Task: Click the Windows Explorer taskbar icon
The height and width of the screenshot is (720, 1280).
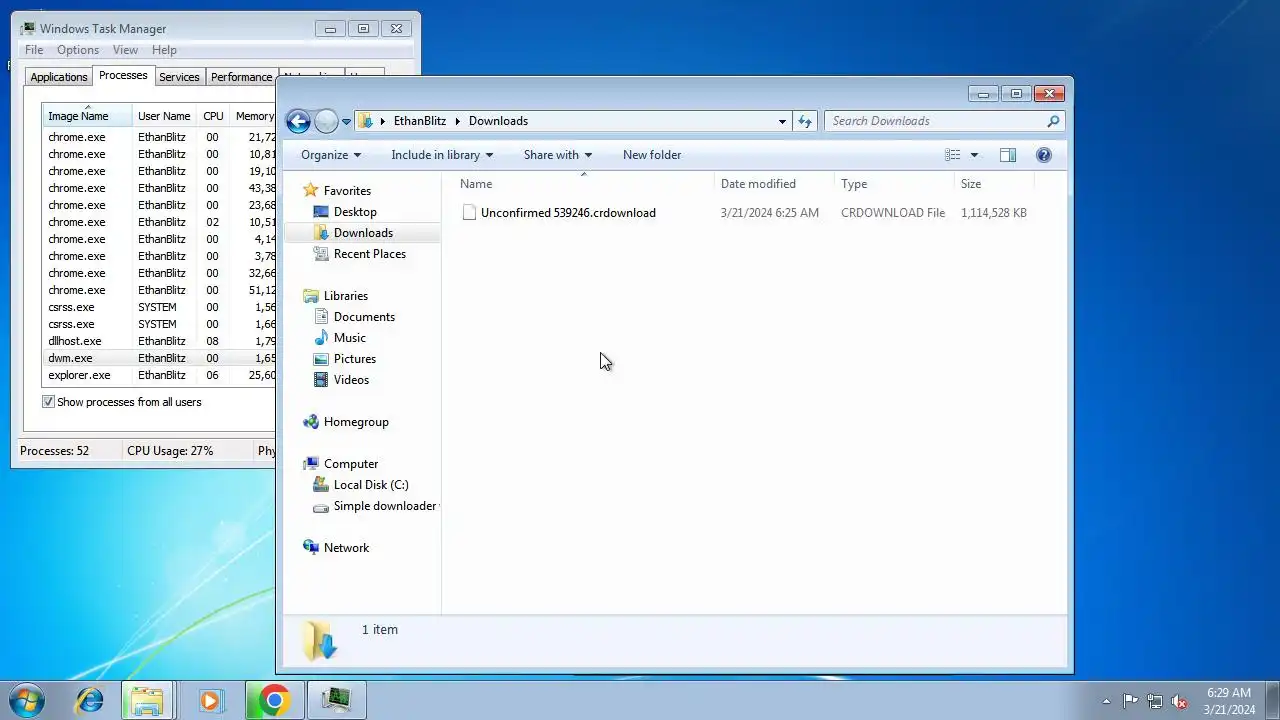Action: point(148,700)
